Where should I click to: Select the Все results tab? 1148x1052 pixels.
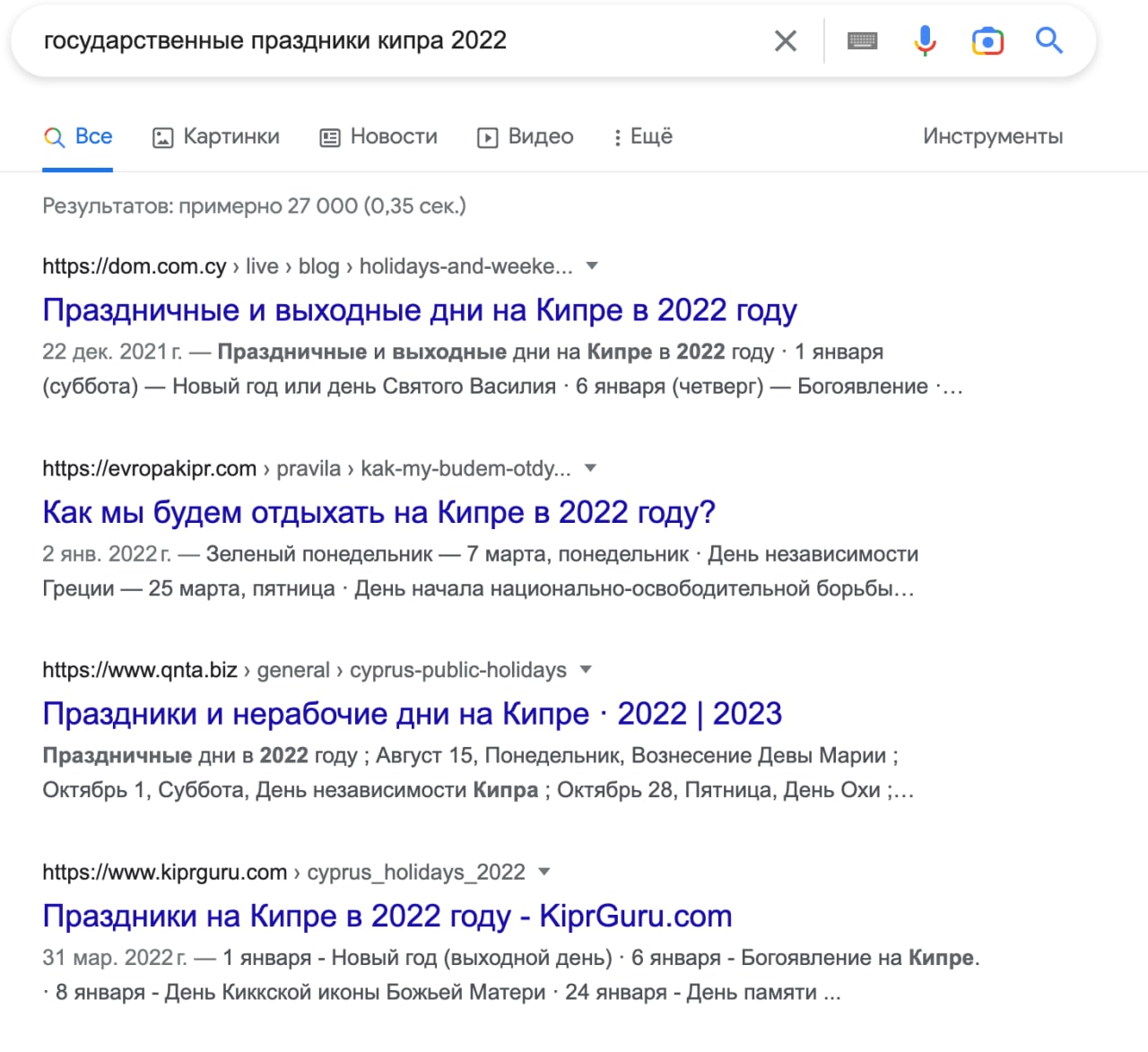78,137
